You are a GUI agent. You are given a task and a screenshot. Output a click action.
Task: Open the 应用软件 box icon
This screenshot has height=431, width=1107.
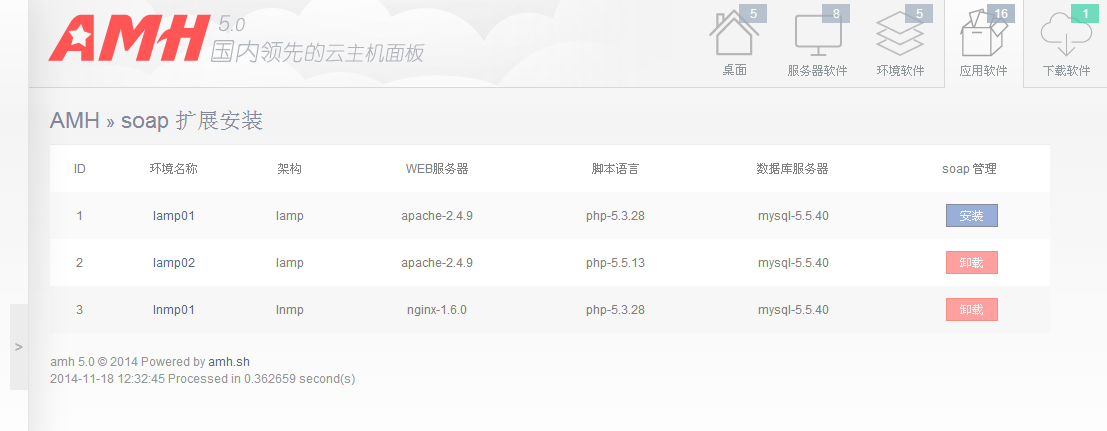982,40
